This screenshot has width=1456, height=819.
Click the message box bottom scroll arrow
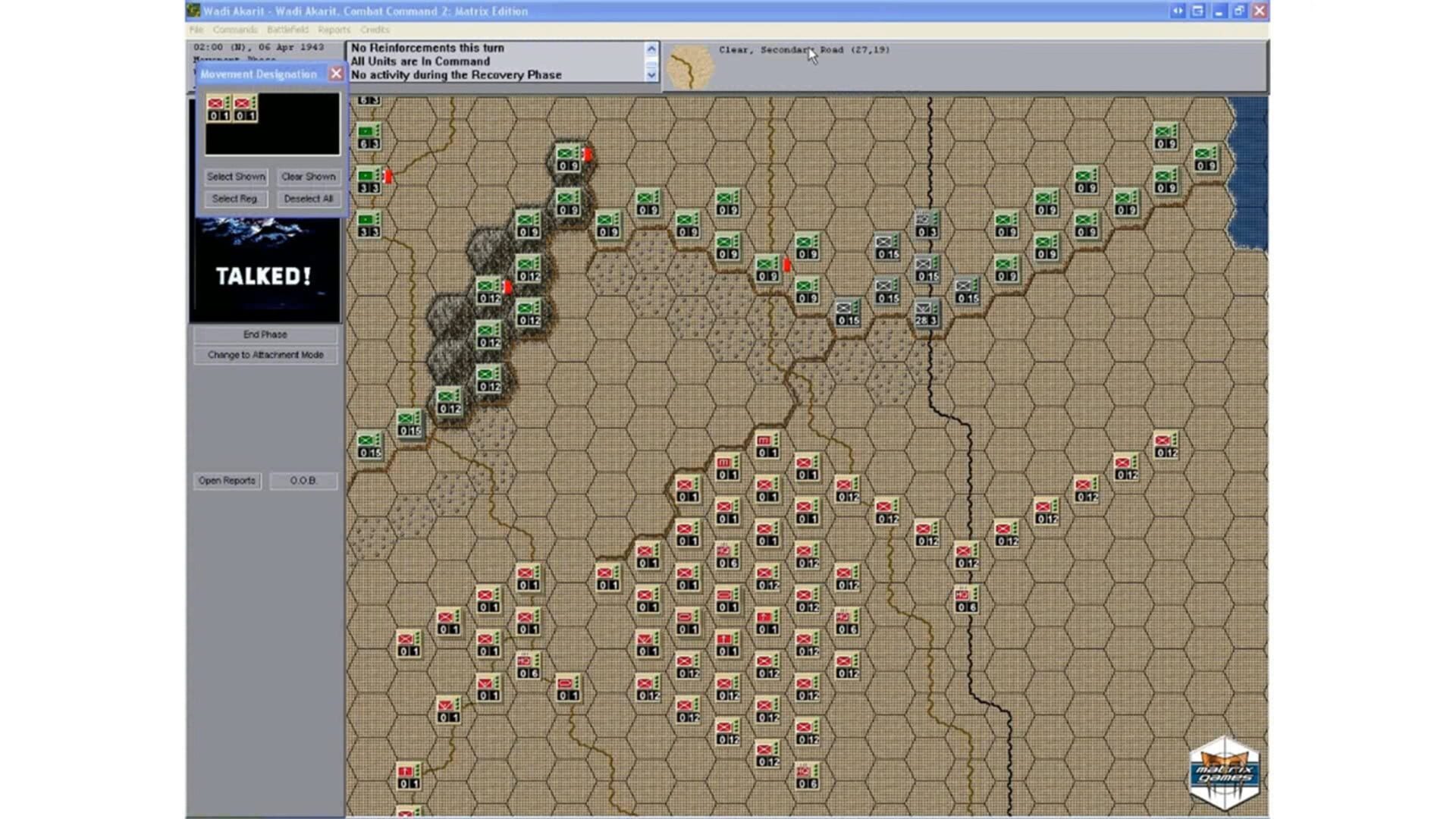(x=651, y=74)
